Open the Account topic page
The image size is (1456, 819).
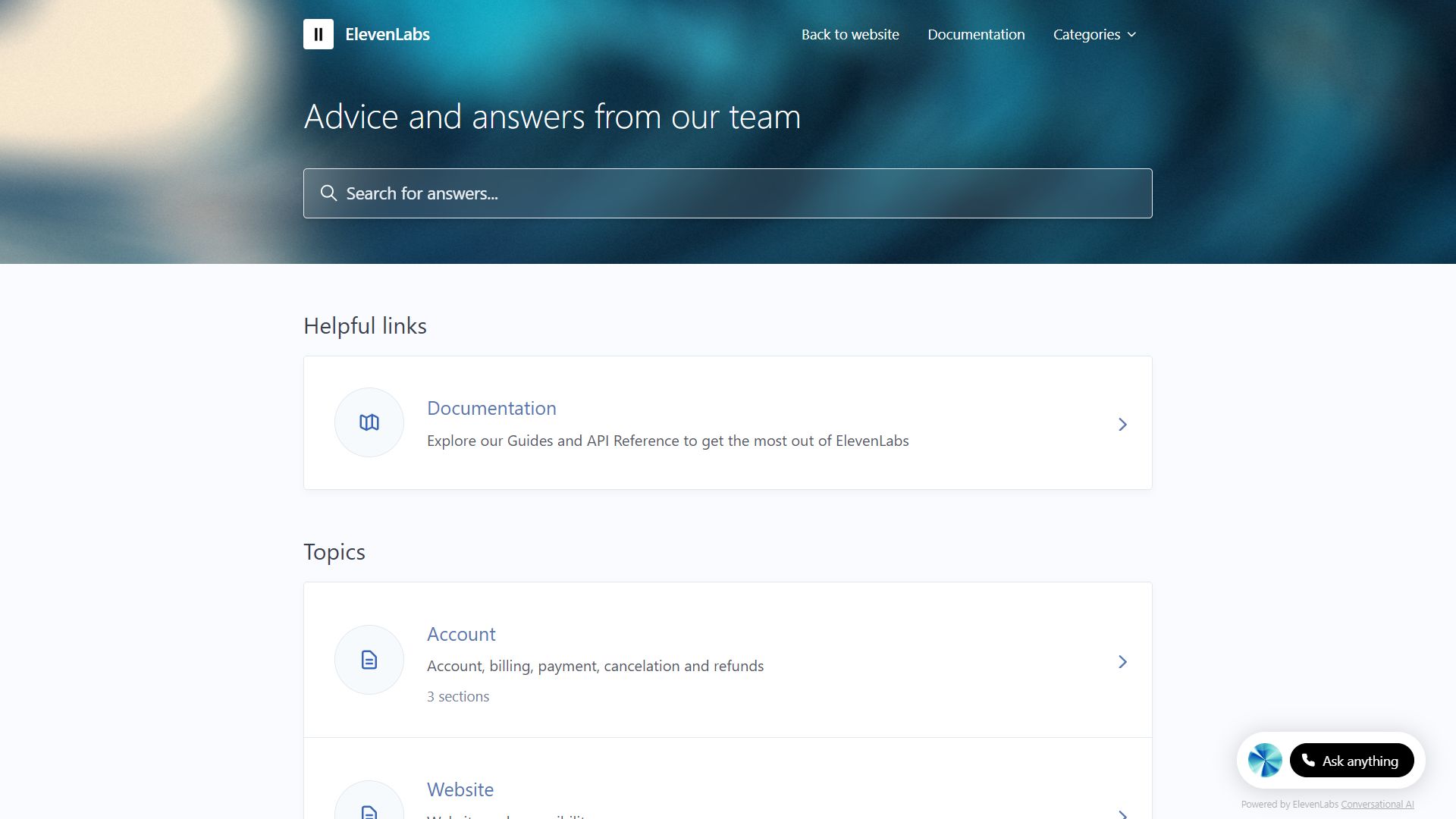461,634
